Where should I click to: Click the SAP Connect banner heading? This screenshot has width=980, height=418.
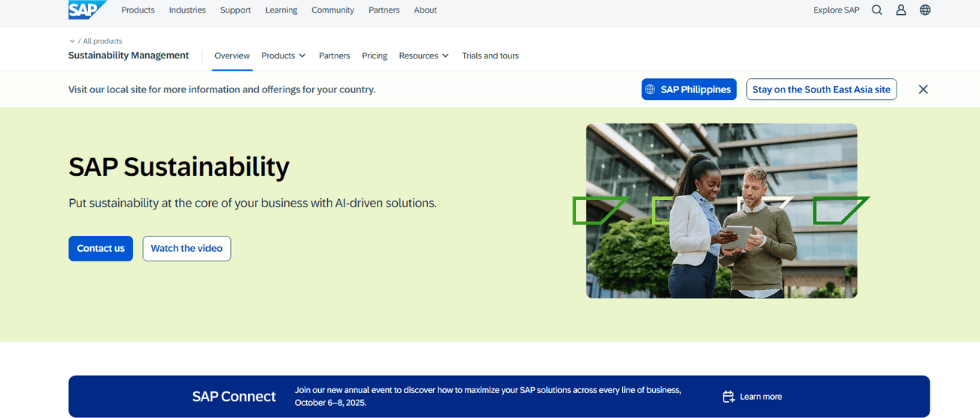coord(234,397)
